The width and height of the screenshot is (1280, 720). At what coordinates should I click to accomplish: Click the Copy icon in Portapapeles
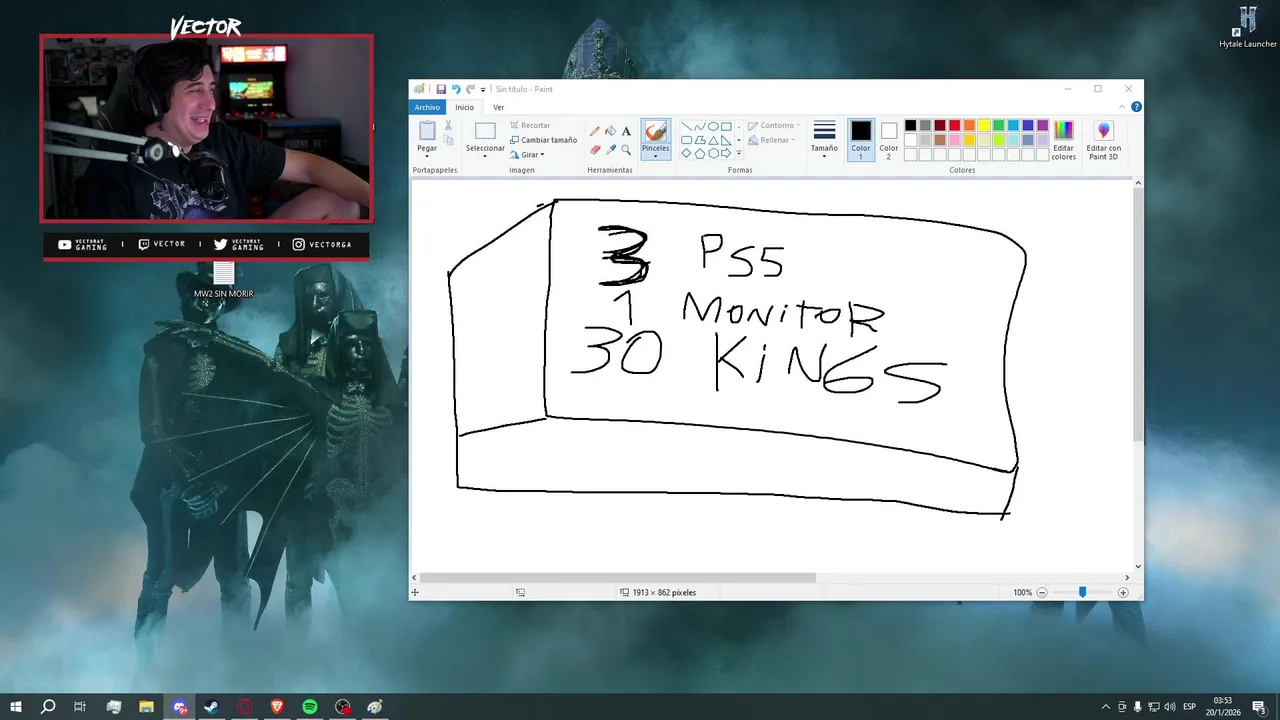[448, 141]
